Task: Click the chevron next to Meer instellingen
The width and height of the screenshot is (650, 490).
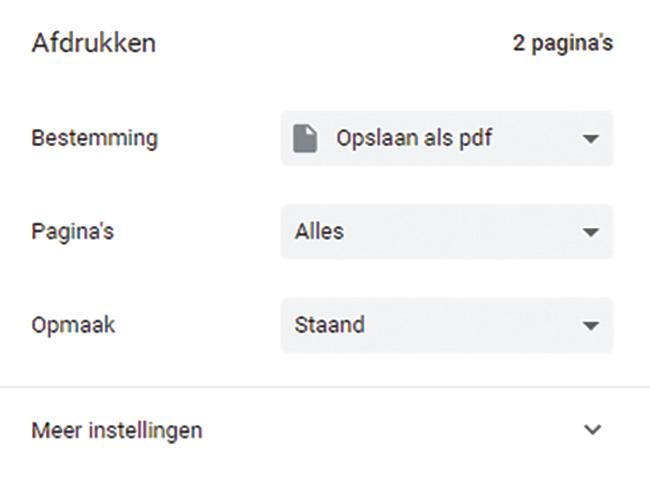Action: pyautogui.click(x=592, y=430)
